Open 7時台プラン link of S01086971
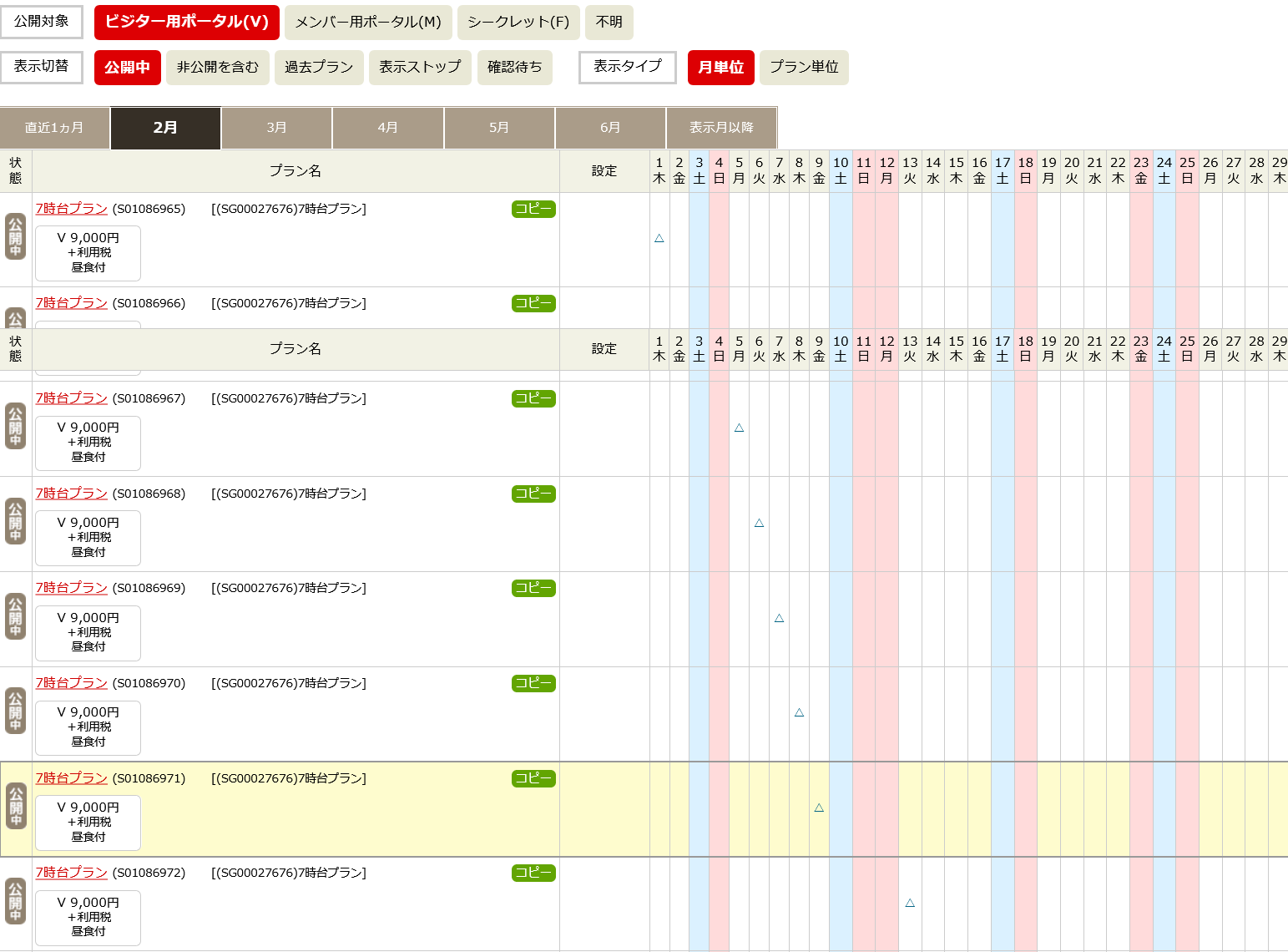The width and height of the screenshot is (1288, 952). 72,778
